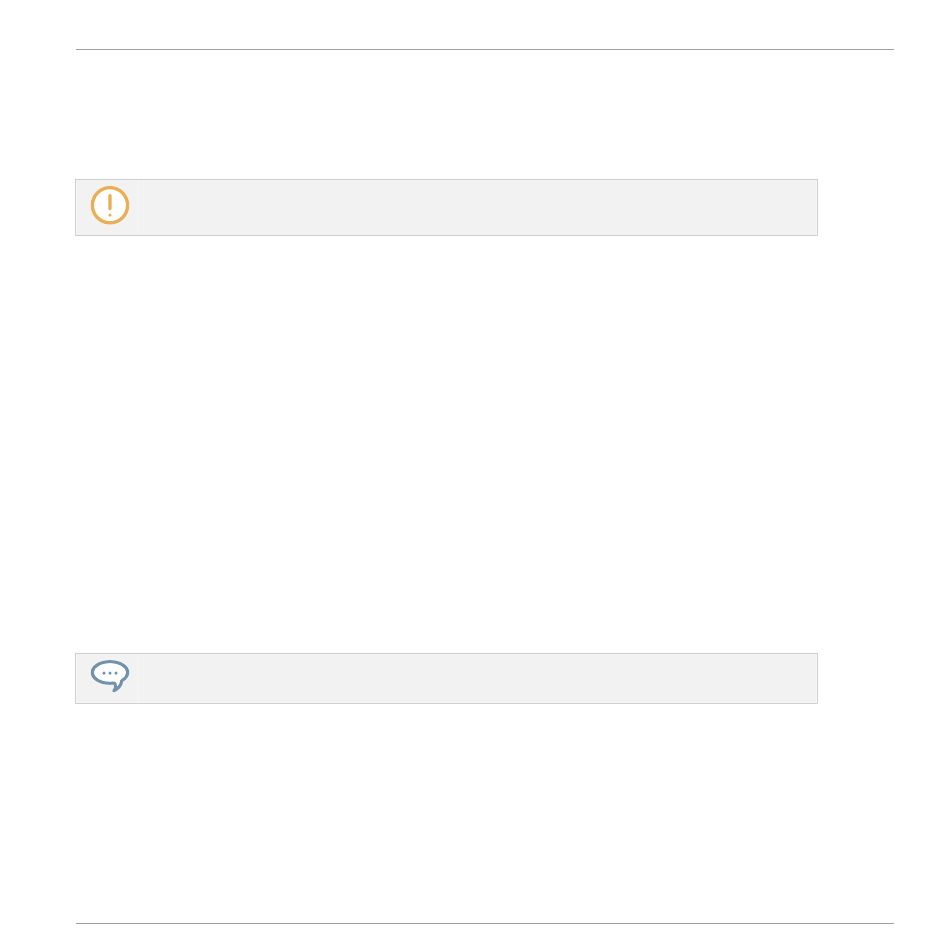The width and height of the screenshot is (950, 951).
Task: Click the orange exclamation warning icon
Action: pyautogui.click(x=110, y=205)
